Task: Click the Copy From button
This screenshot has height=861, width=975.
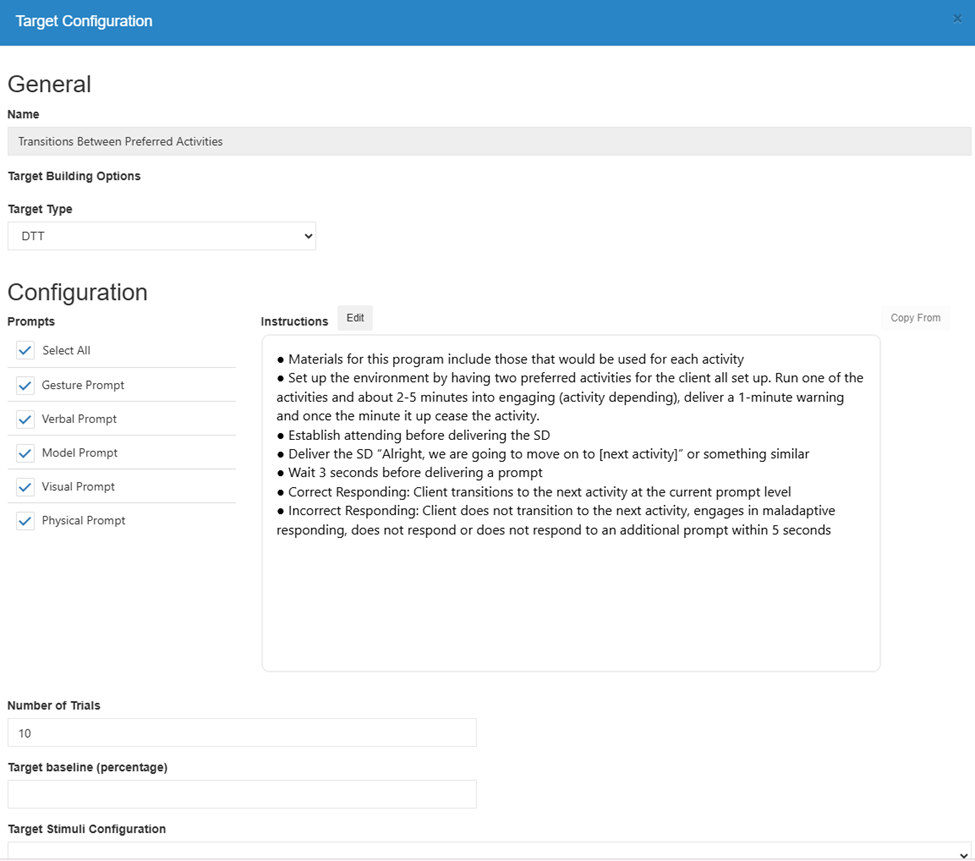Action: [915, 318]
